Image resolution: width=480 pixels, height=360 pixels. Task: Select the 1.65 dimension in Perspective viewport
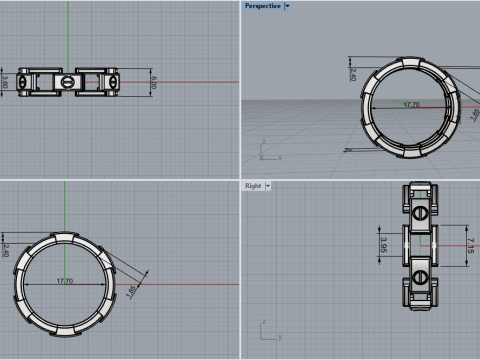click(475, 114)
